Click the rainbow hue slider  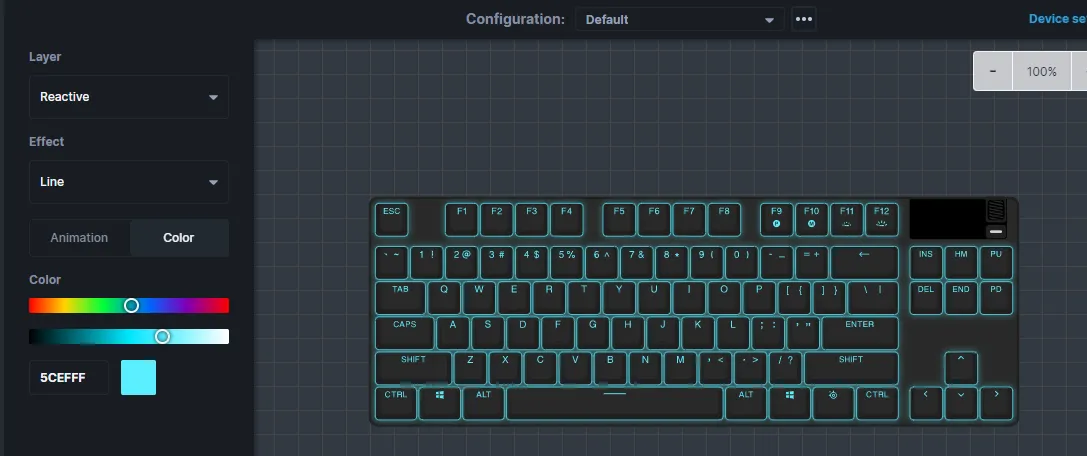[x=129, y=306]
